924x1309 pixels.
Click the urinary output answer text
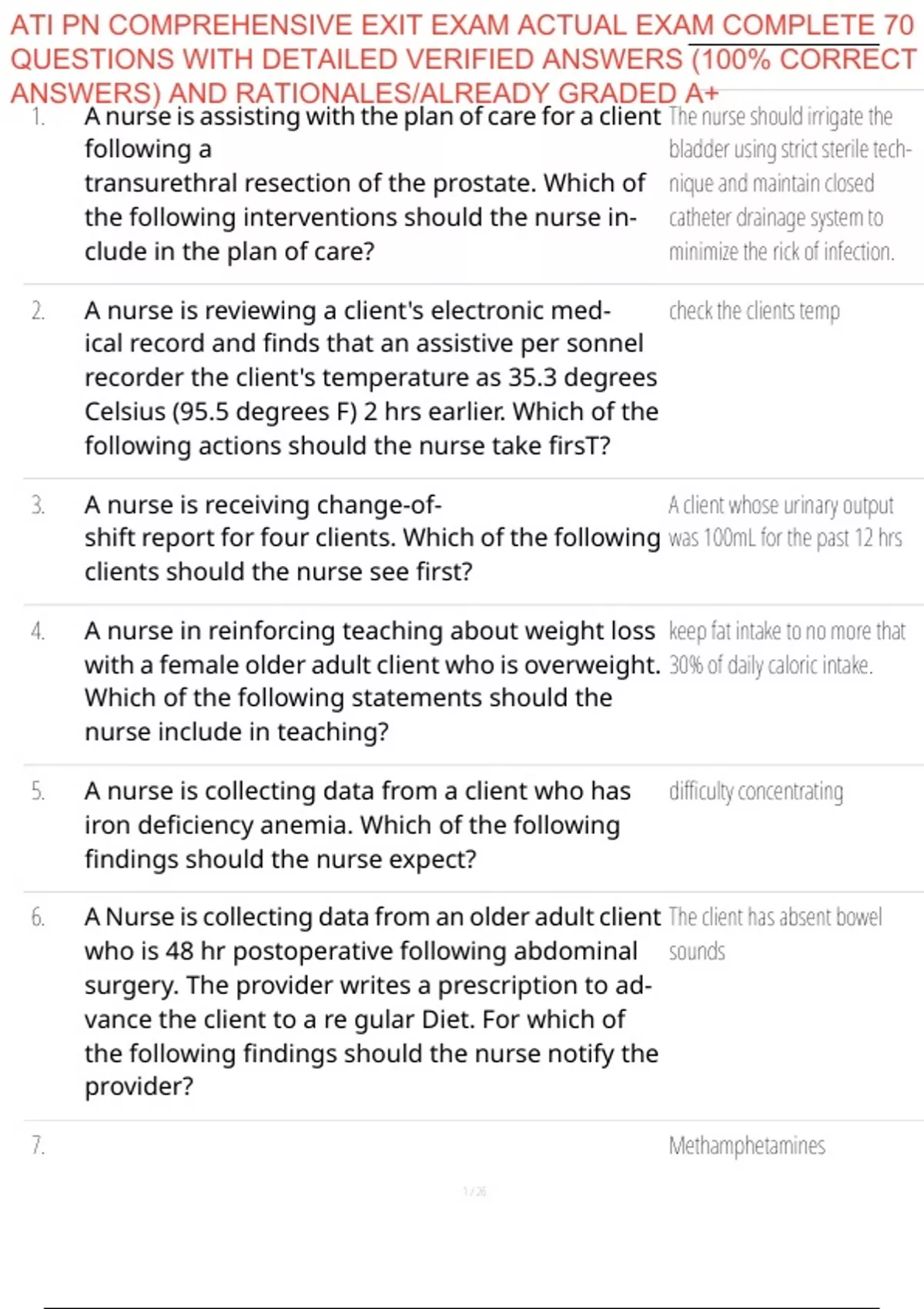784,521
